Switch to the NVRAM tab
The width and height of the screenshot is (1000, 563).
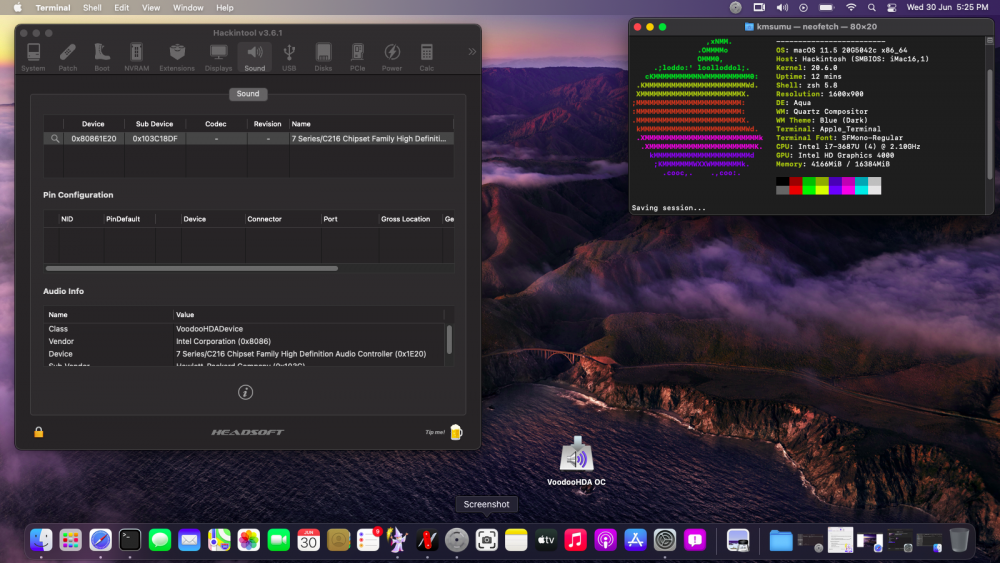(136, 57)
